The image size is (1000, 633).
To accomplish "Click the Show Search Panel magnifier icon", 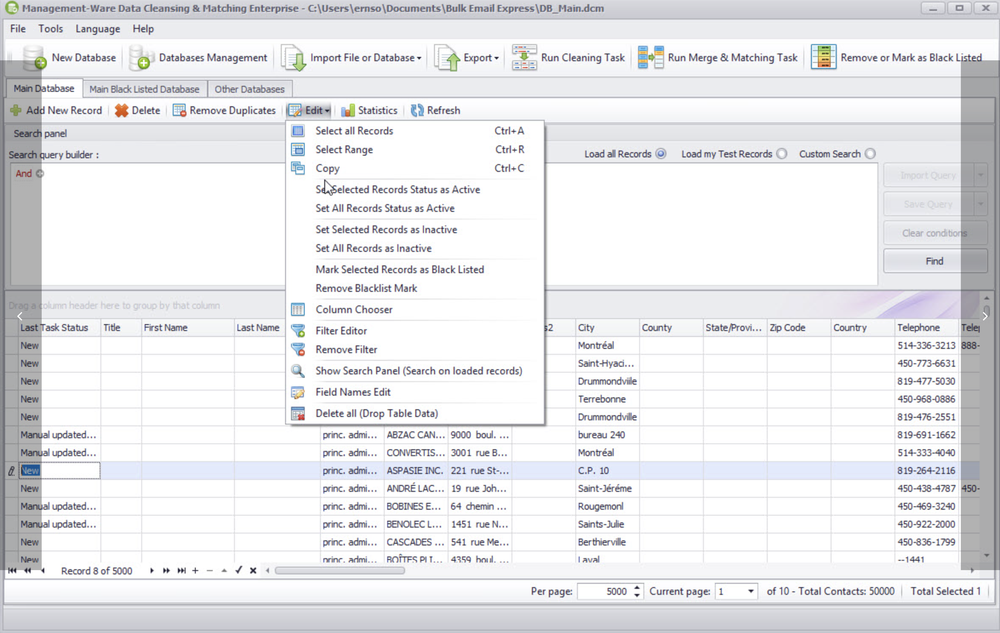I will (298, 370).
